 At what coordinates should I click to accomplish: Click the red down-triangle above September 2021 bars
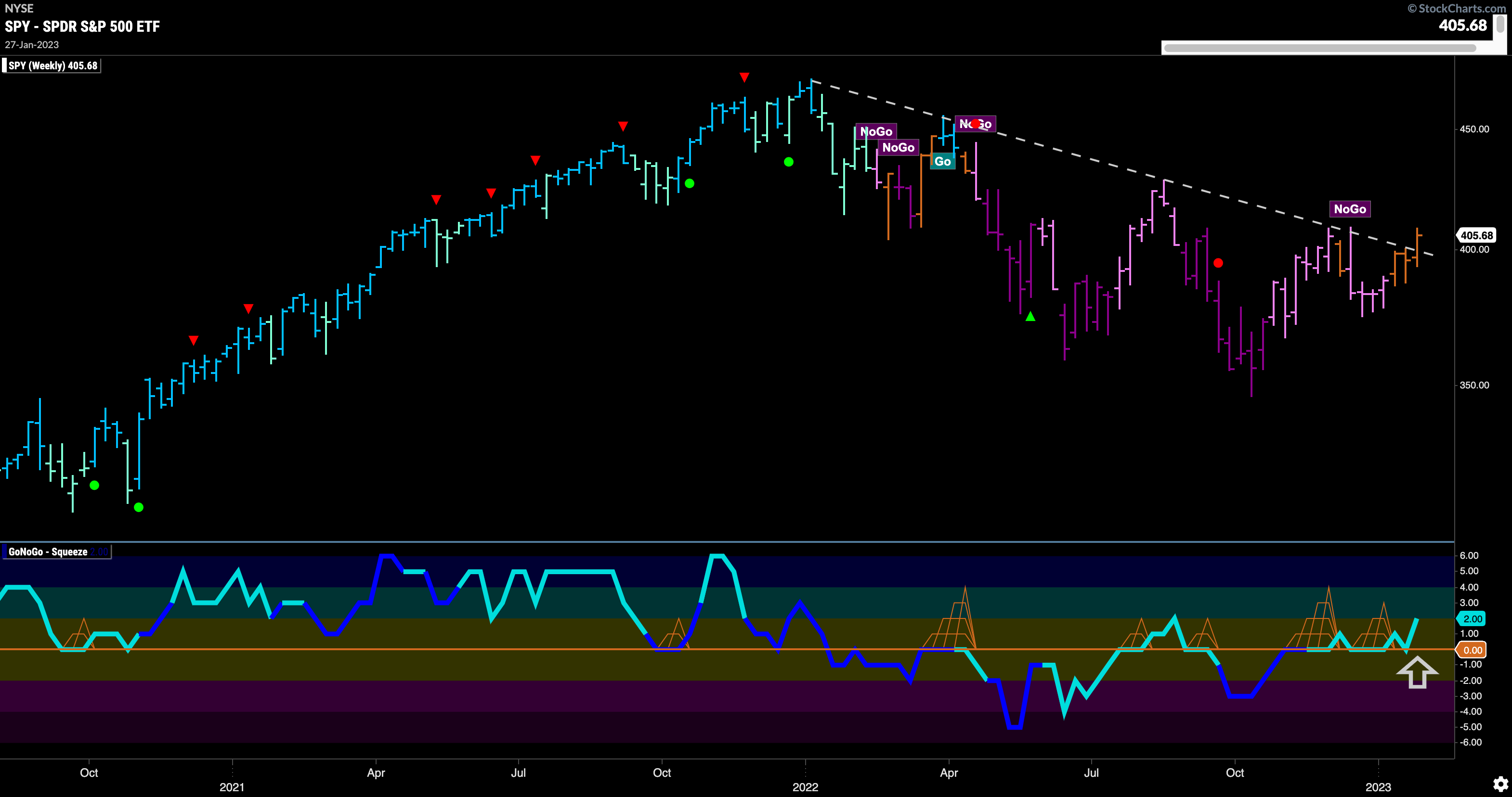click(623, 126)
